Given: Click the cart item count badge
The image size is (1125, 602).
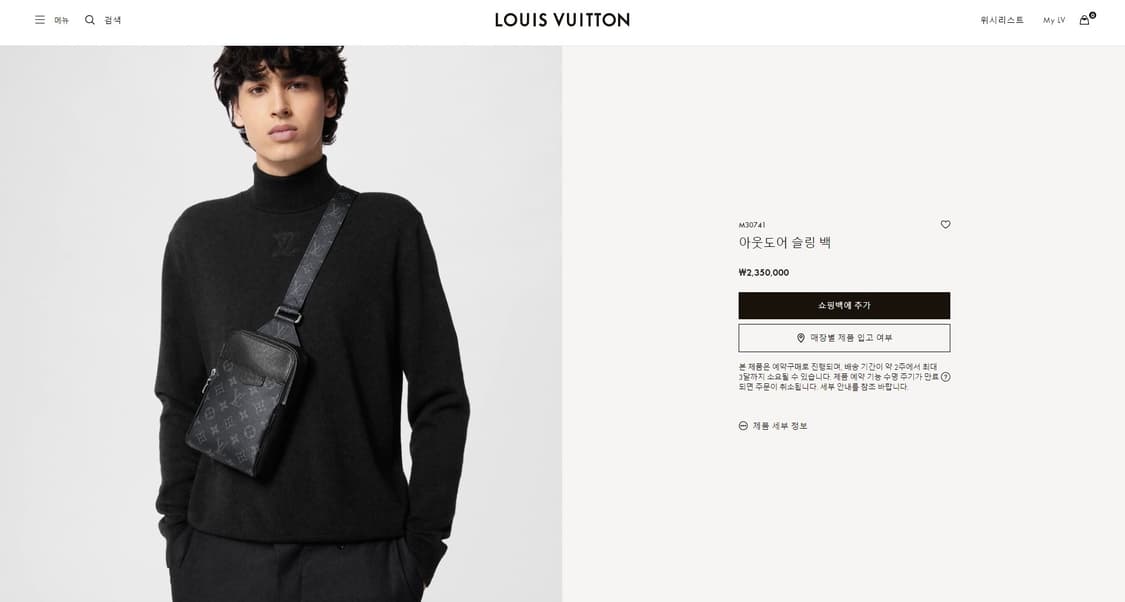Looking at the screenshot, I should (1092, 15).
